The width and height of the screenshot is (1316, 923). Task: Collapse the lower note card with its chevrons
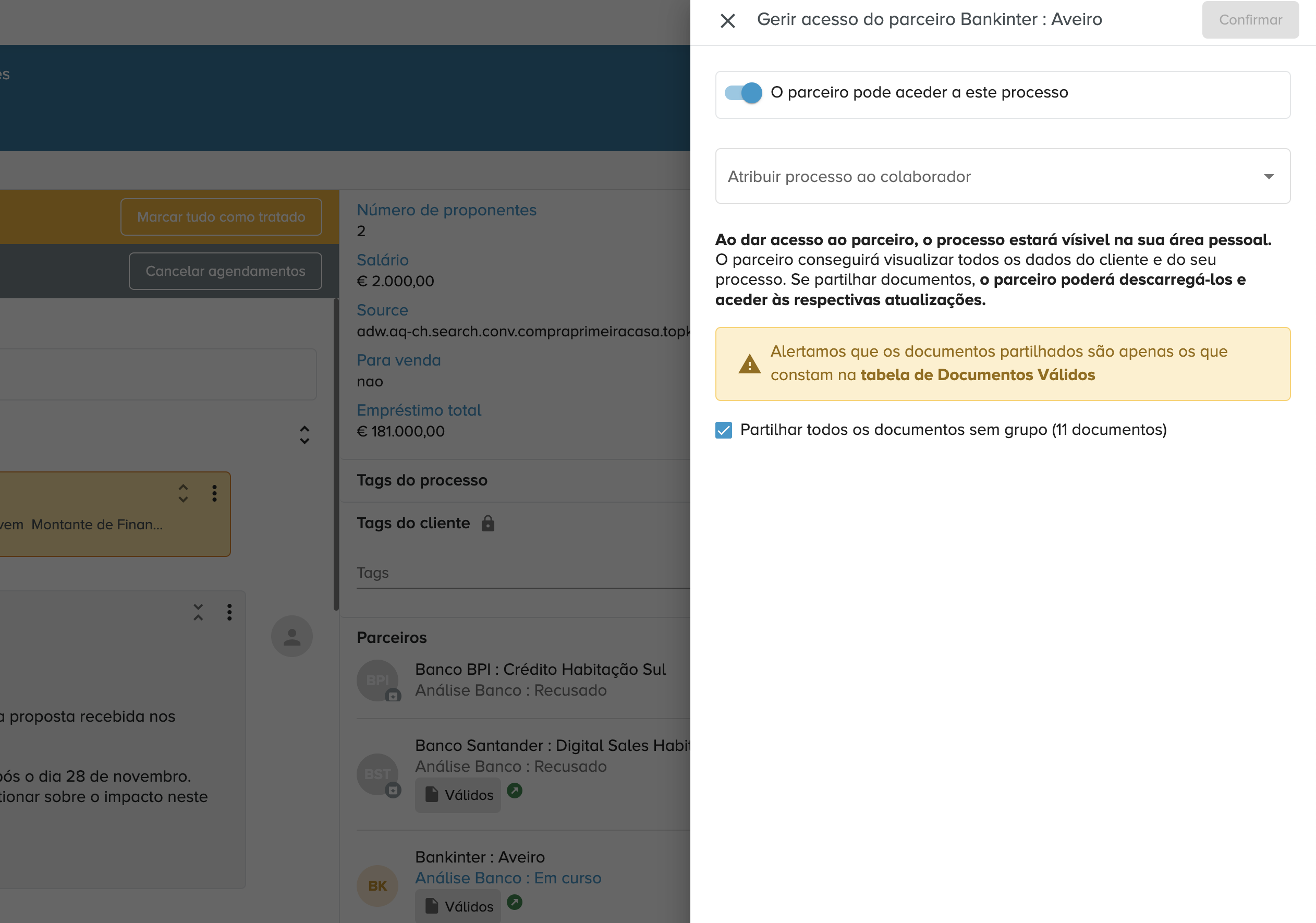point(198,612)
